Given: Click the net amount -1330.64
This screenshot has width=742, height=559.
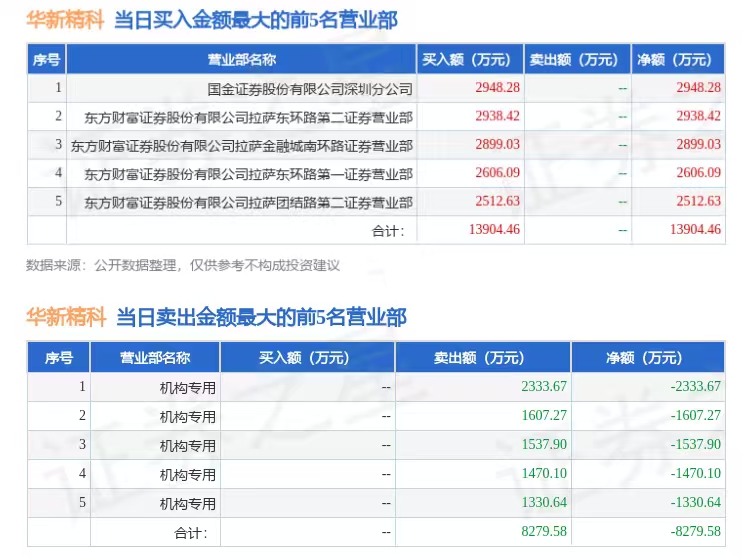Looking at the screenshot, I should pyautogui.click(x=695, y=502).
